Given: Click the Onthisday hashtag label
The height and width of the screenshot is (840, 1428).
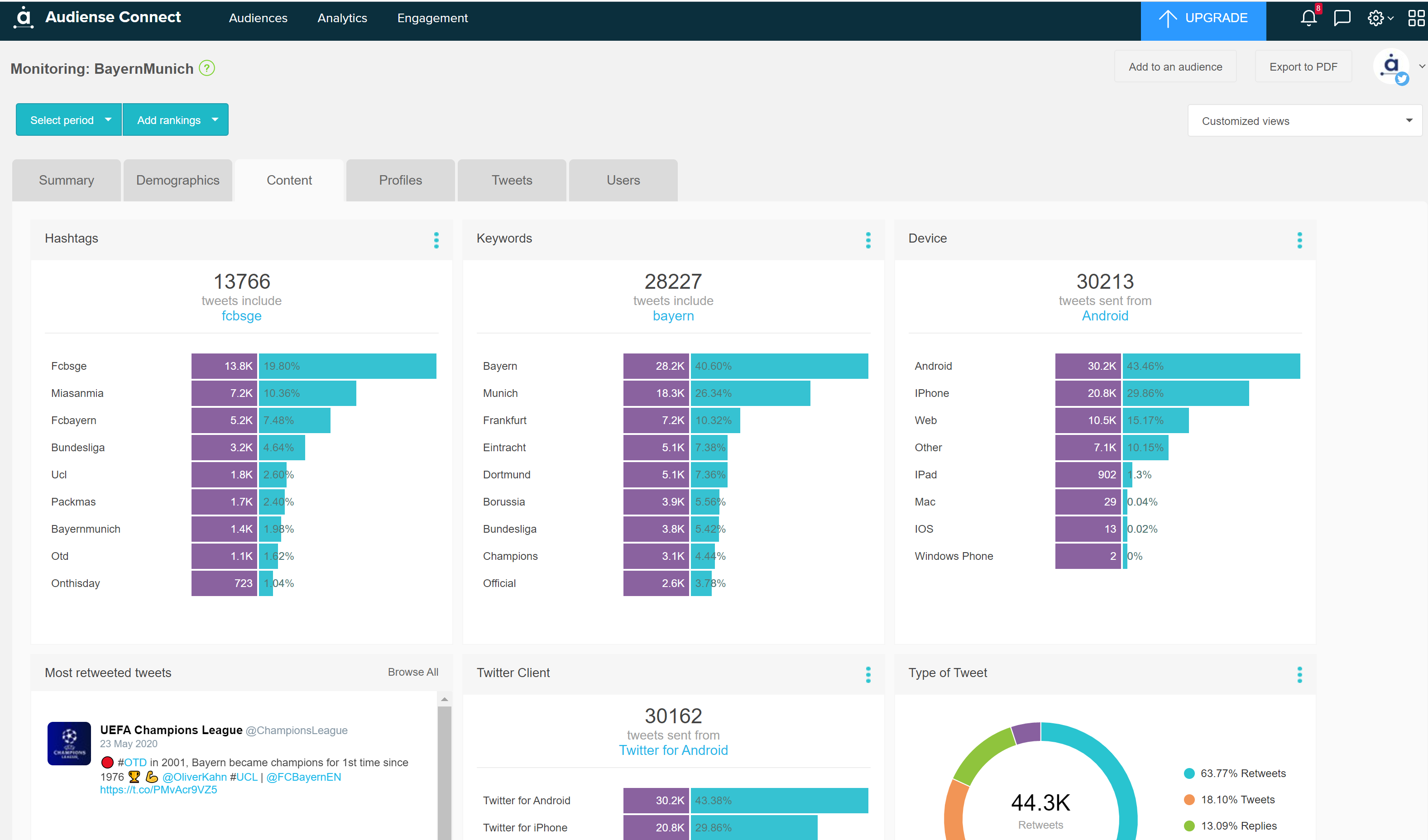Looking at the screenshot, I should (75, 583).
